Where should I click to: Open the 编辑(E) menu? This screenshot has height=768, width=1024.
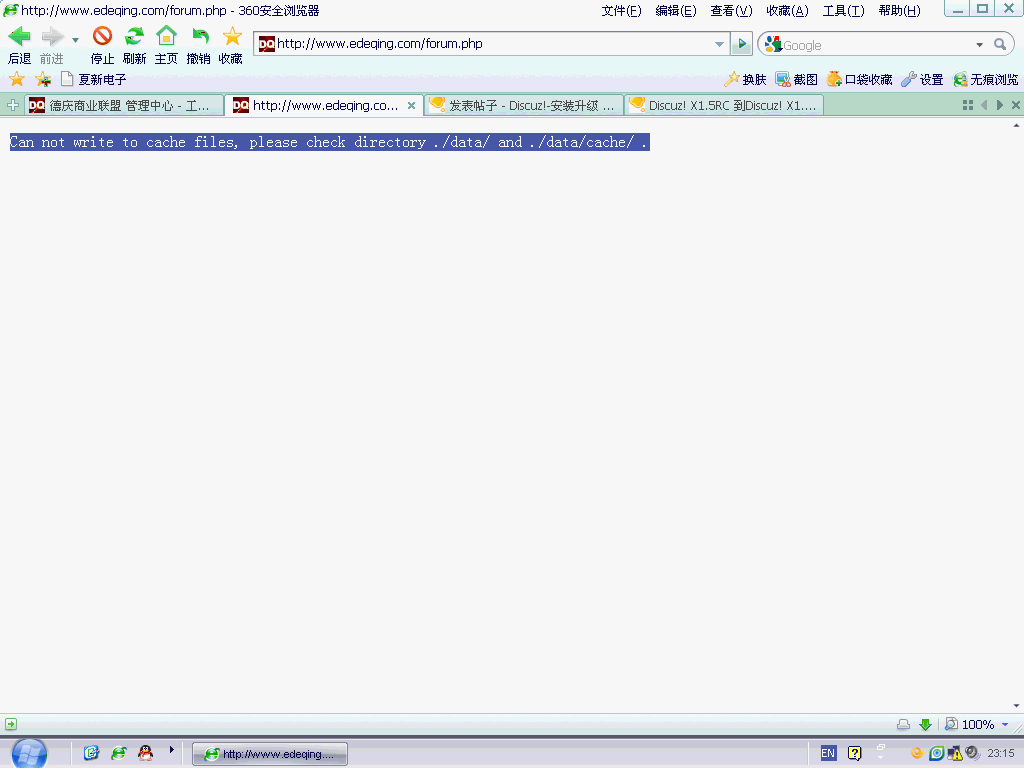pyautogui.click(x=676, y=10)
